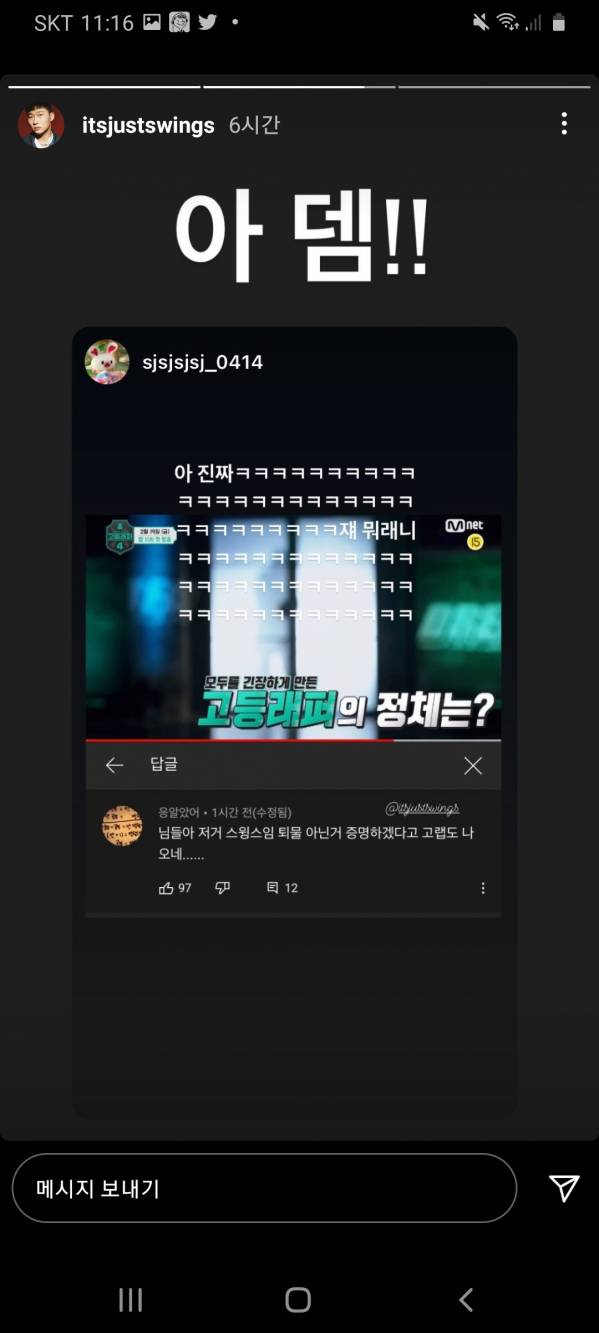Tap the story progress bar at top
This screenshot has width=599, height=1333.
pyautogui.click(x=299, y=87)
